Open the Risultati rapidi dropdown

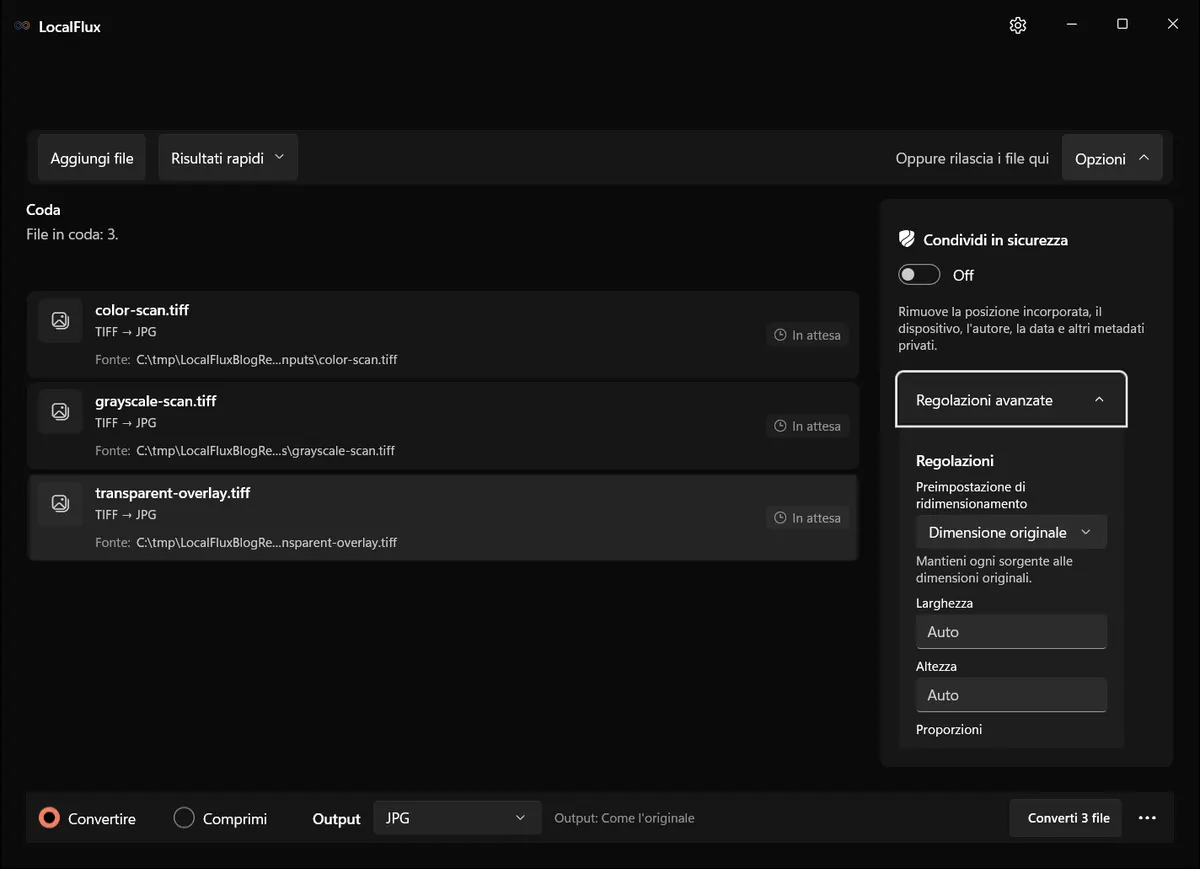pos(228,158)
